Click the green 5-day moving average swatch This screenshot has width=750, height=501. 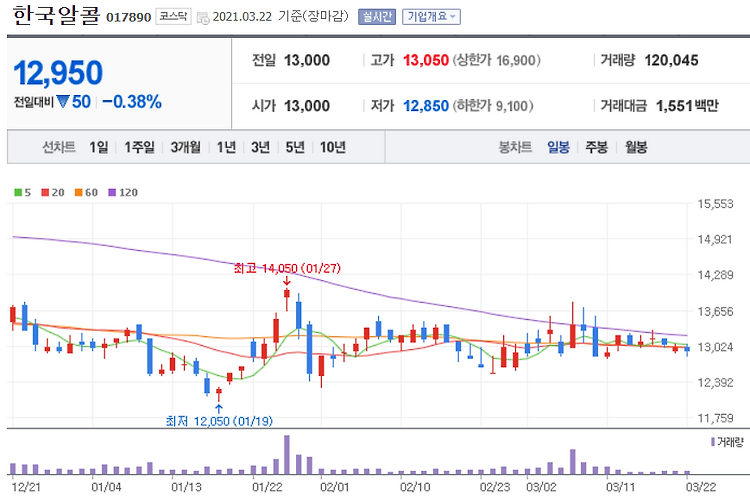18,192
